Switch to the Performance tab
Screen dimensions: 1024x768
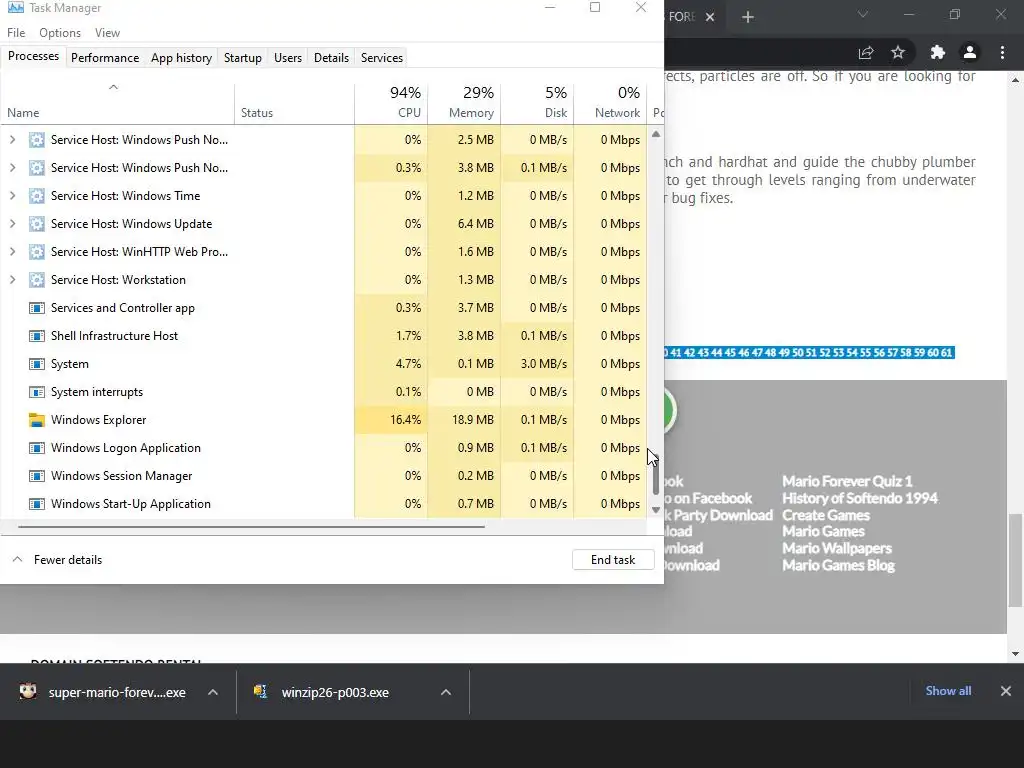tap(105, 57)
